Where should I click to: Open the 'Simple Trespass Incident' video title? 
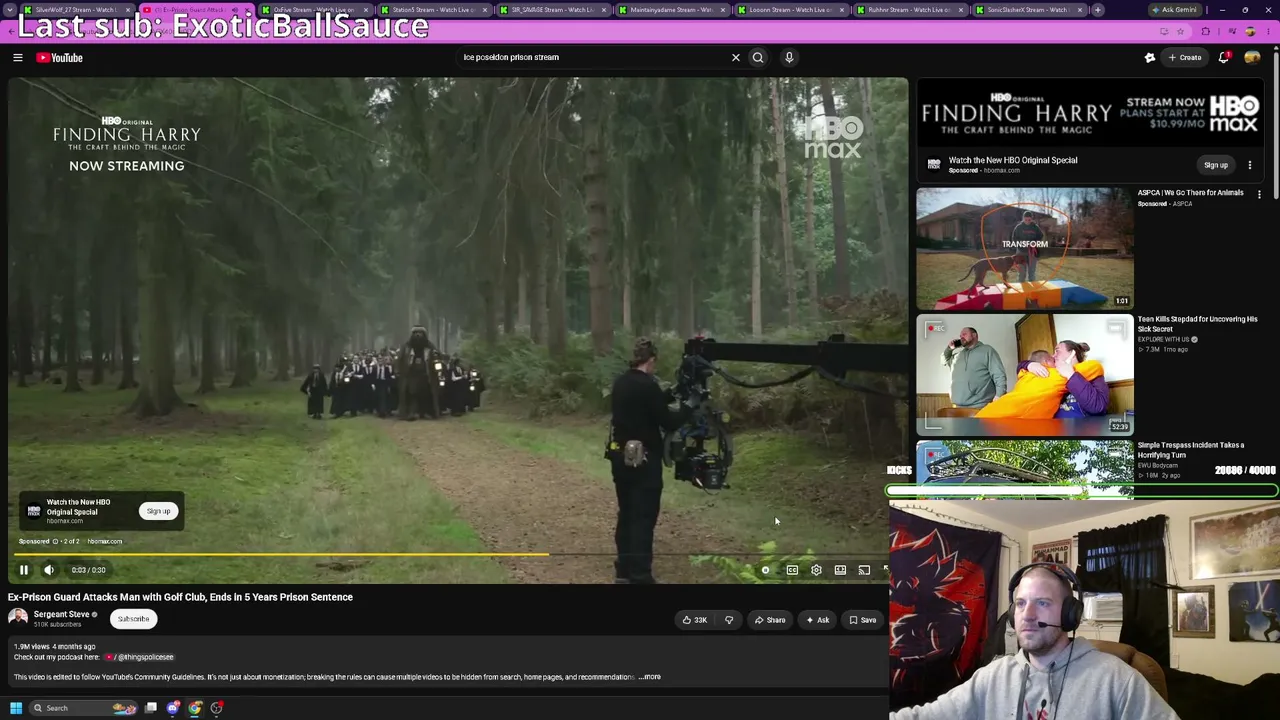tap(1190, 450)
